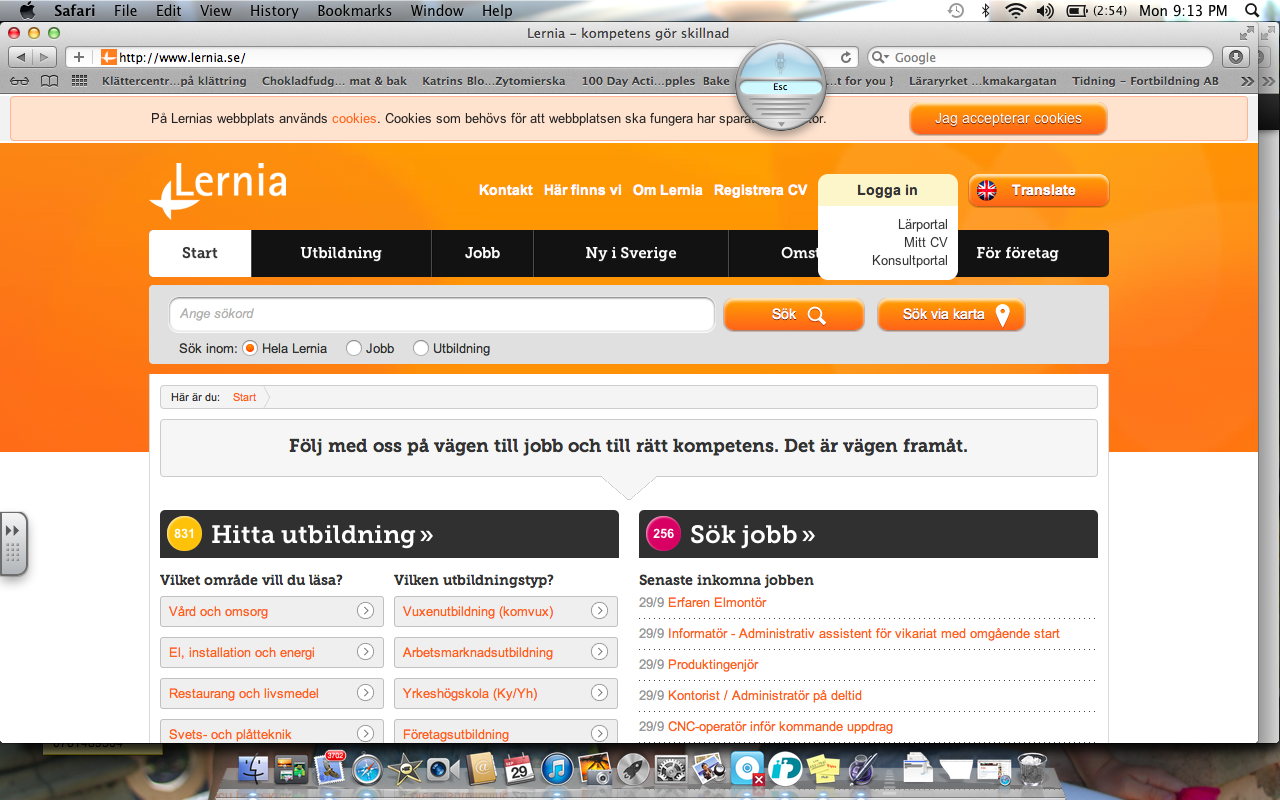Screen dimensions: 1280x800
Task: Click the UK flag on the Translate button
Action: coord(987,190)
